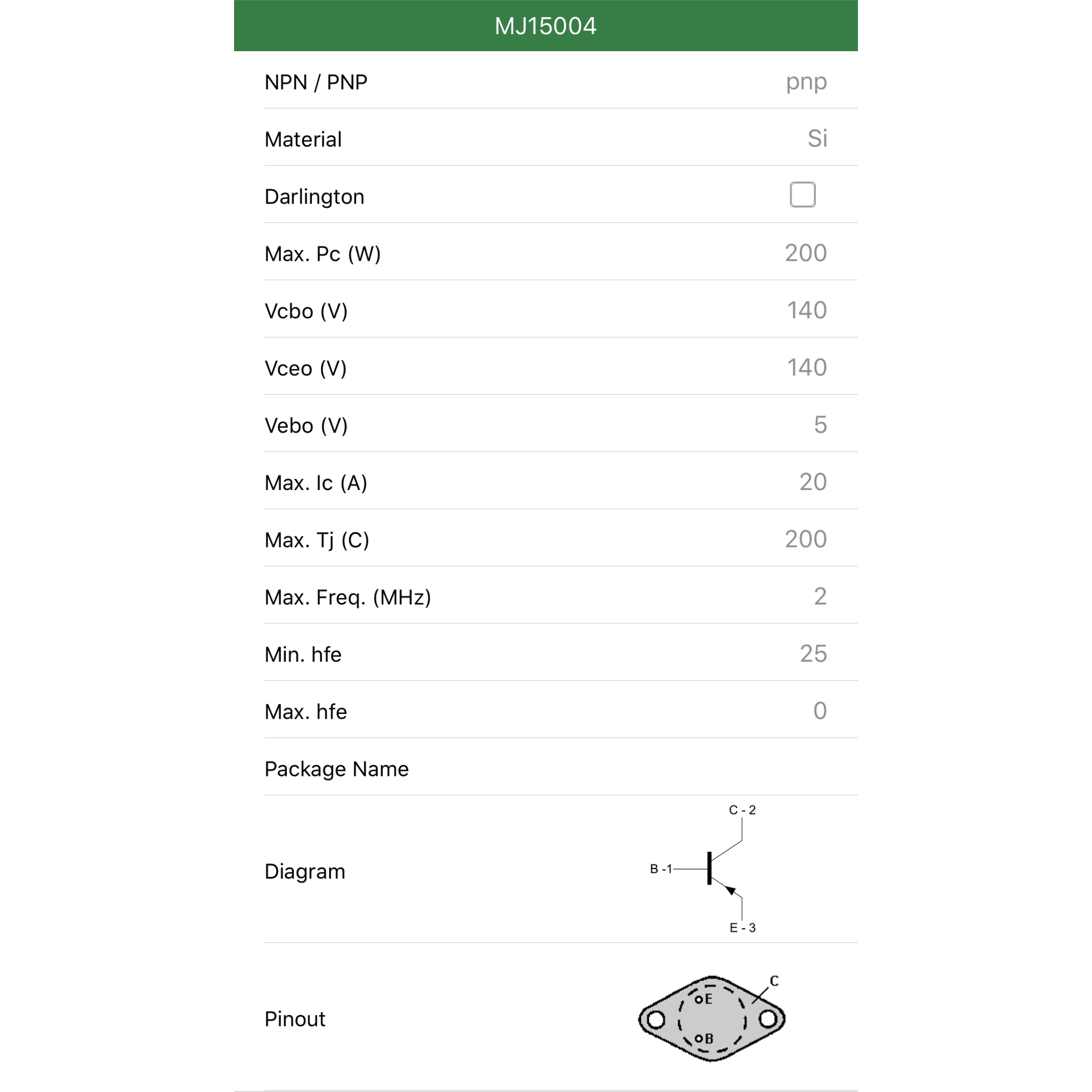Tap the Max. Pc (W) value 200
Screen dimensions: 1092x1092
point(806,253)
